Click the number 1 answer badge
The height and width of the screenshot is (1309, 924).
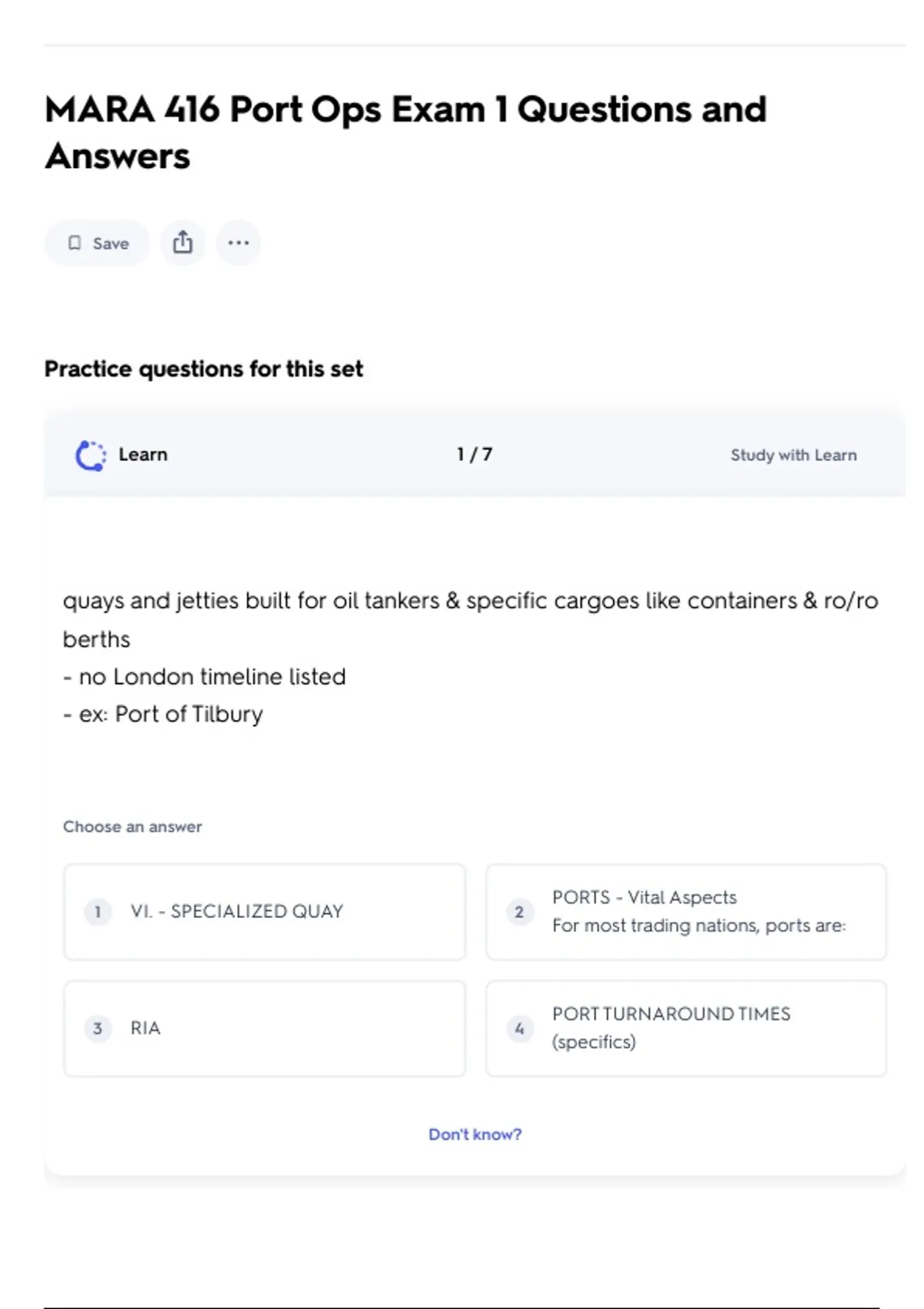(98, 912)
